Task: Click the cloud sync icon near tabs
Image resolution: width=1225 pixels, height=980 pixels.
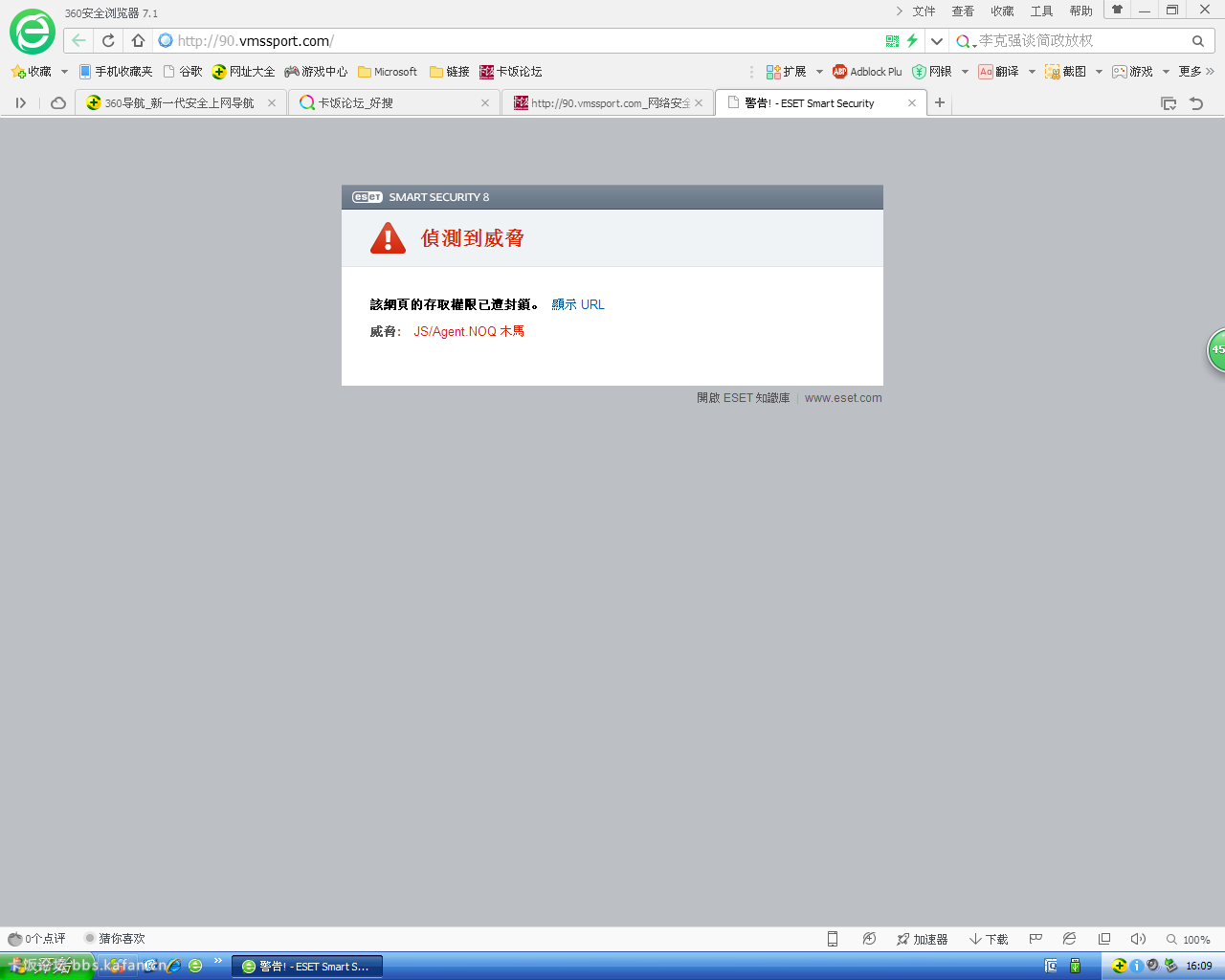Action: point(58,102)
